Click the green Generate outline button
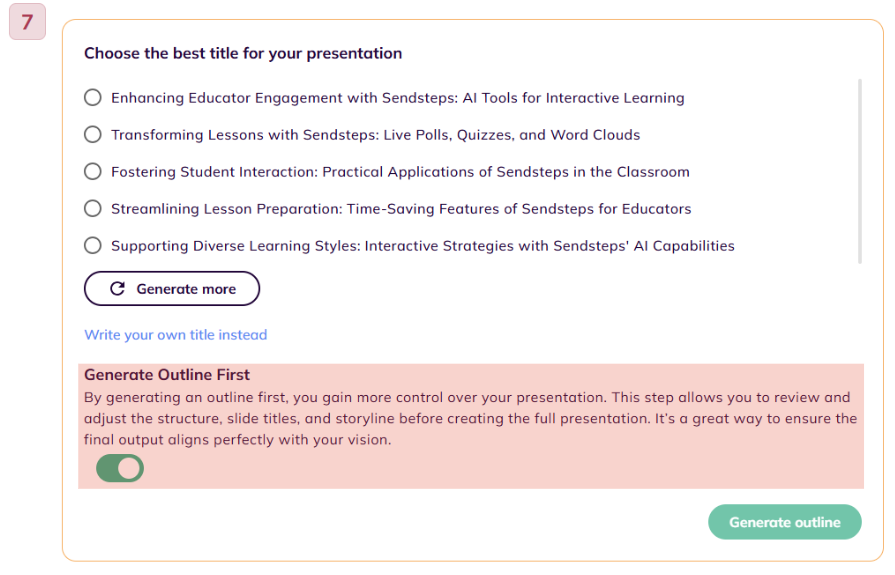This screenshot has height=575, width=895. pyautogui.click(x=785, y=522)
